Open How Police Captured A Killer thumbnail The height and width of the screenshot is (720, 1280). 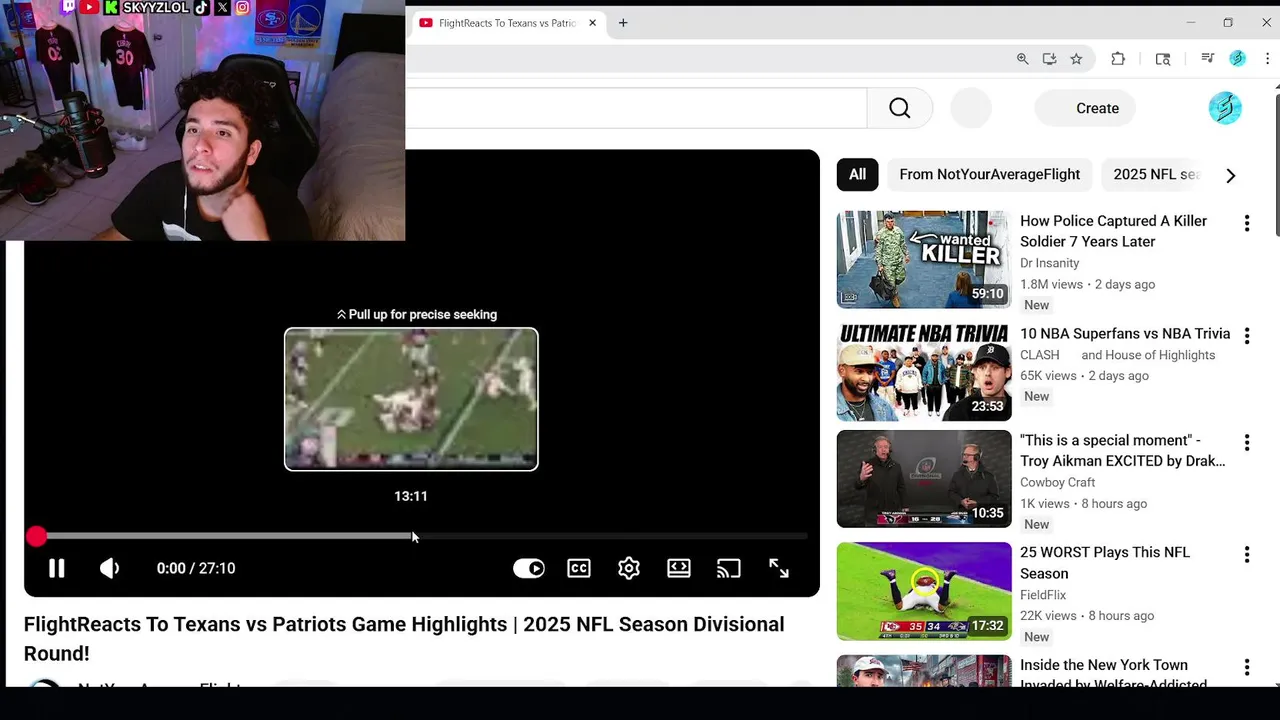(x=924, y=259)
